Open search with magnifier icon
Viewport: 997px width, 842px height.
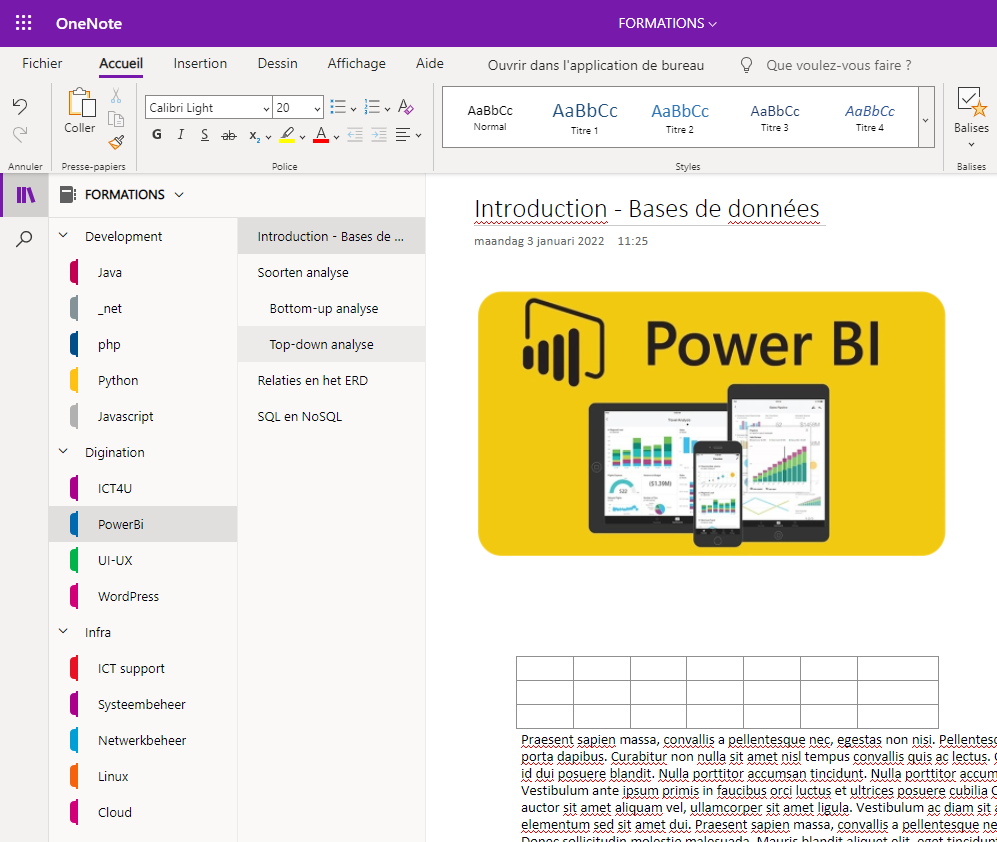(24, 239)
